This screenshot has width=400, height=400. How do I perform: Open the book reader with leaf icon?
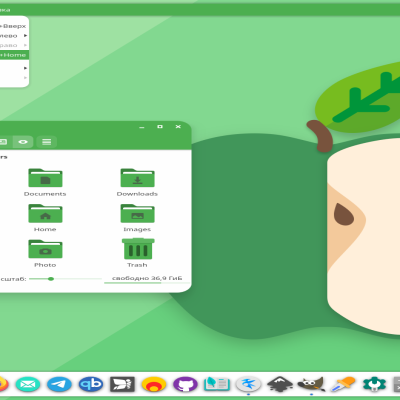coord(217,384)
